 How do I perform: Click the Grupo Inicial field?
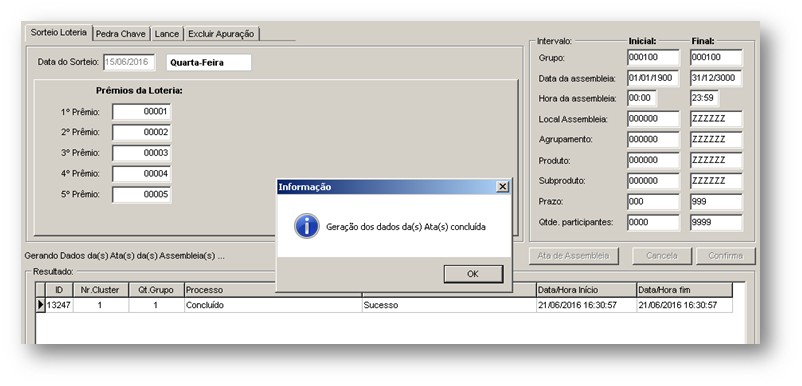(x=653, y=57)
